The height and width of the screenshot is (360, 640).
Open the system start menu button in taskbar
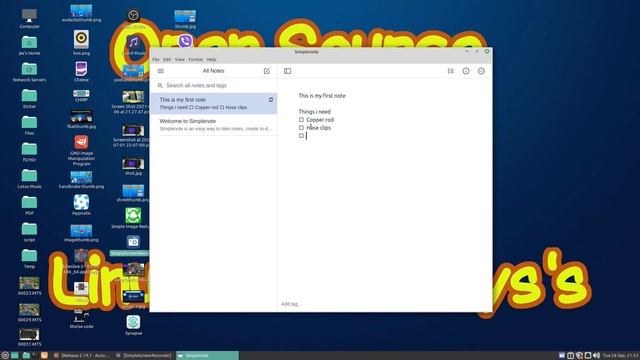coord(5,356)
